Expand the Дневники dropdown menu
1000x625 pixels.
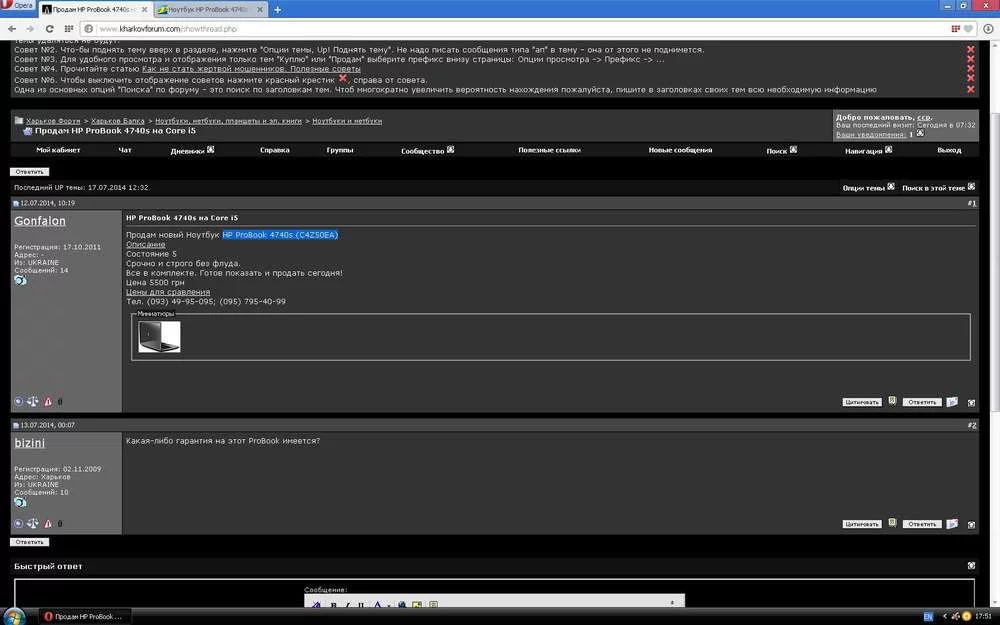pos(210,150)
